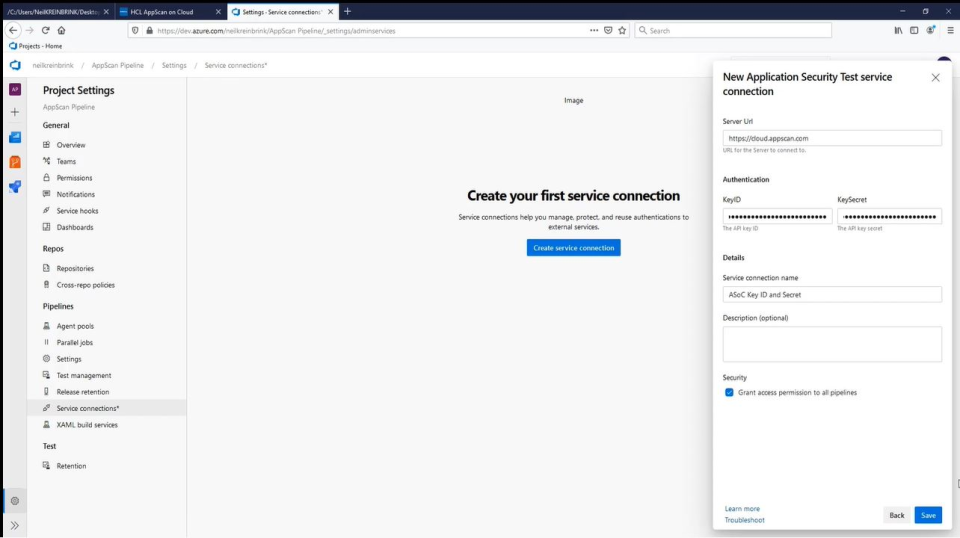Click the KeySecret field
The image size is (960, 538).
coord(890,216)
